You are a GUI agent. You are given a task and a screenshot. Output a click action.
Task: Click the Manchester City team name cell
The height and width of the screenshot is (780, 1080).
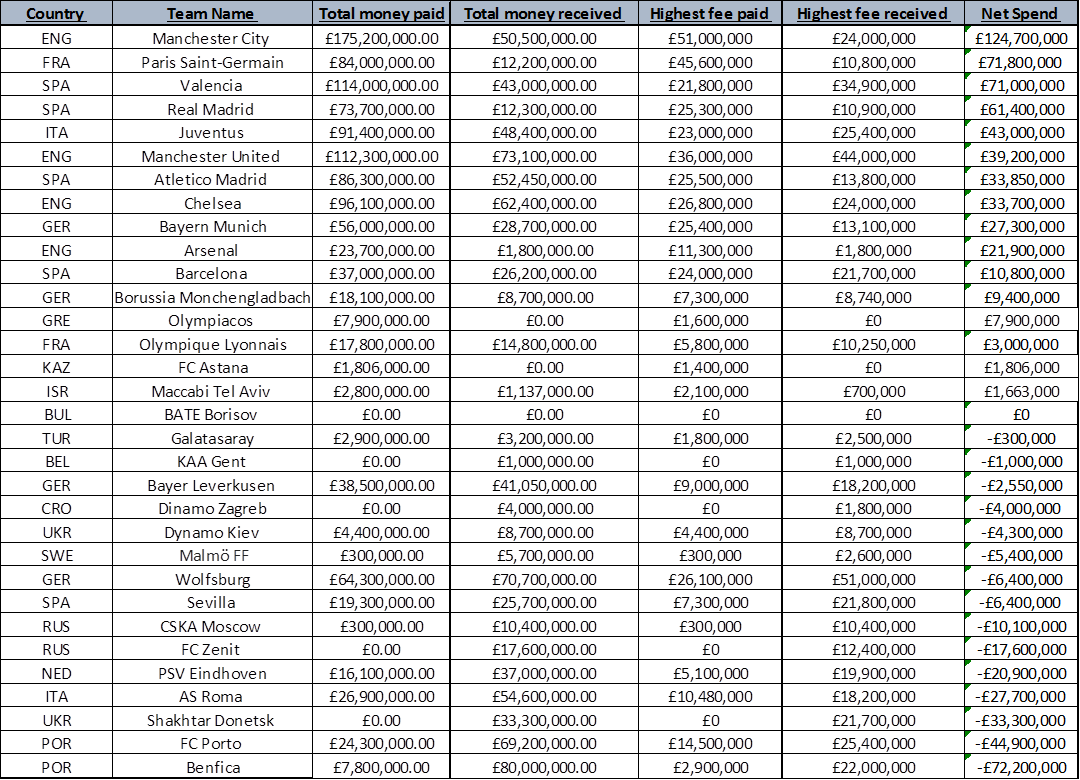(211, 39)
